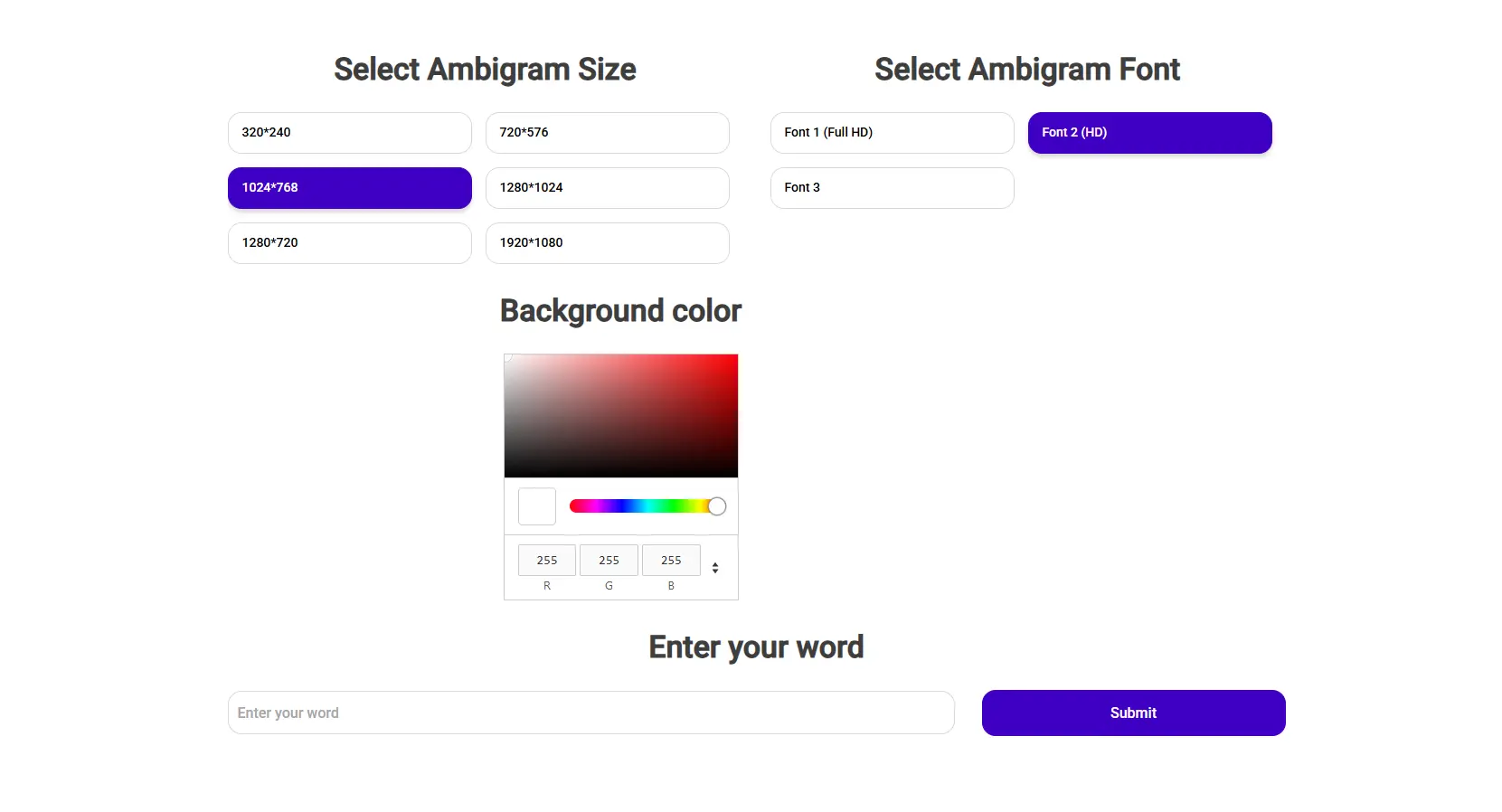1502x812 pixels.
Task: Pick the 1280*1024 ambigram size
Action: pos(607,188)
